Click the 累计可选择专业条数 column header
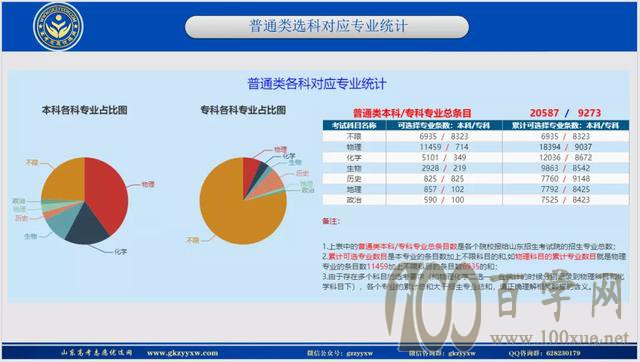640x362 pixels. [565, 125]
